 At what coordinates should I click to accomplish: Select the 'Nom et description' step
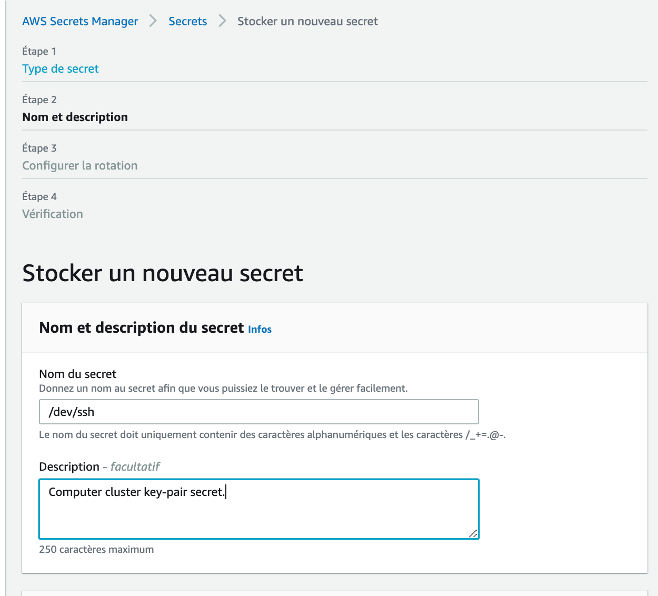[x=75, y=117]
